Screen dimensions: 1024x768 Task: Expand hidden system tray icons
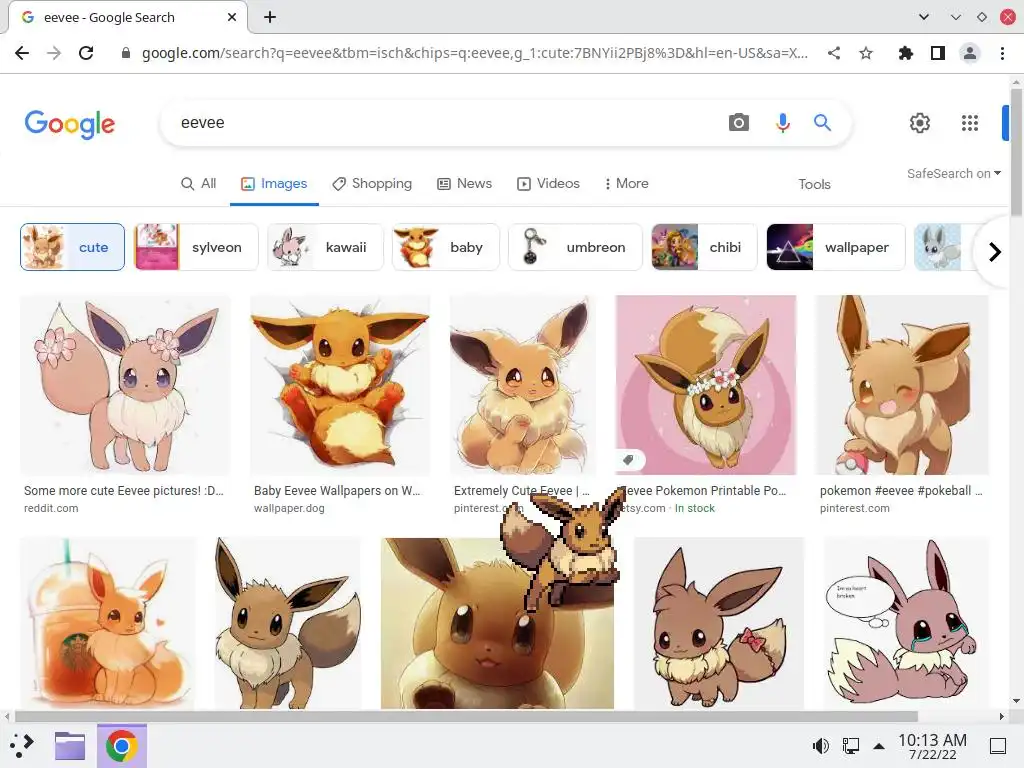pyautogui.click(x=879, y=746)
